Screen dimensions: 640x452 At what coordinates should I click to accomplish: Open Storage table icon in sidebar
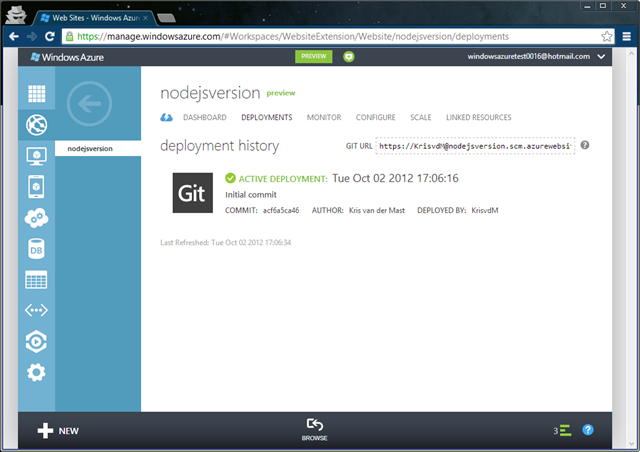36,280
